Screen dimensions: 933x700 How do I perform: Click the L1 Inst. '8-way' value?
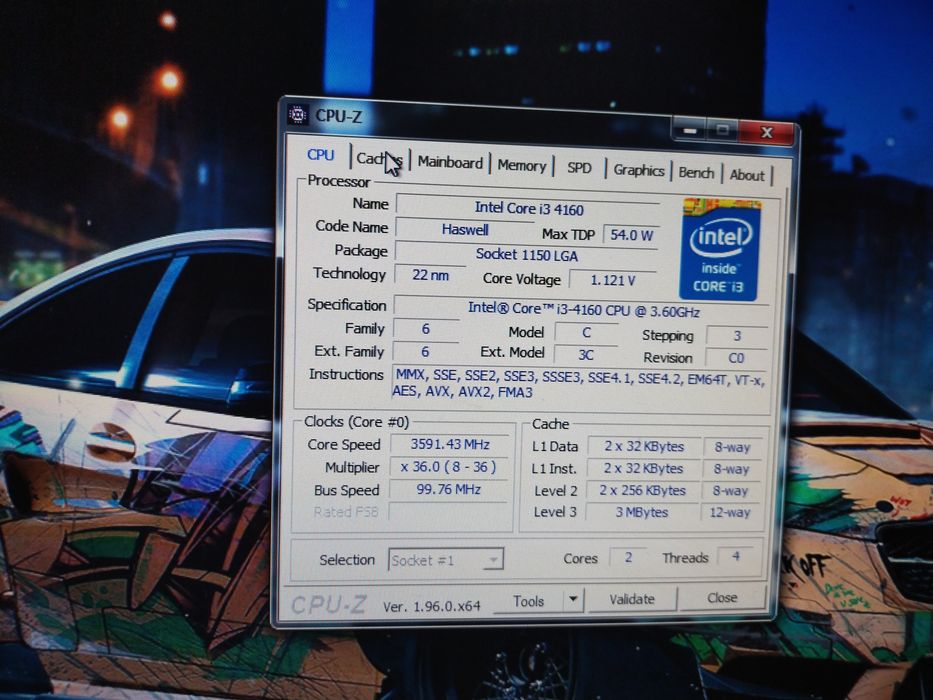pyautogui.click(x=732, y=469)
